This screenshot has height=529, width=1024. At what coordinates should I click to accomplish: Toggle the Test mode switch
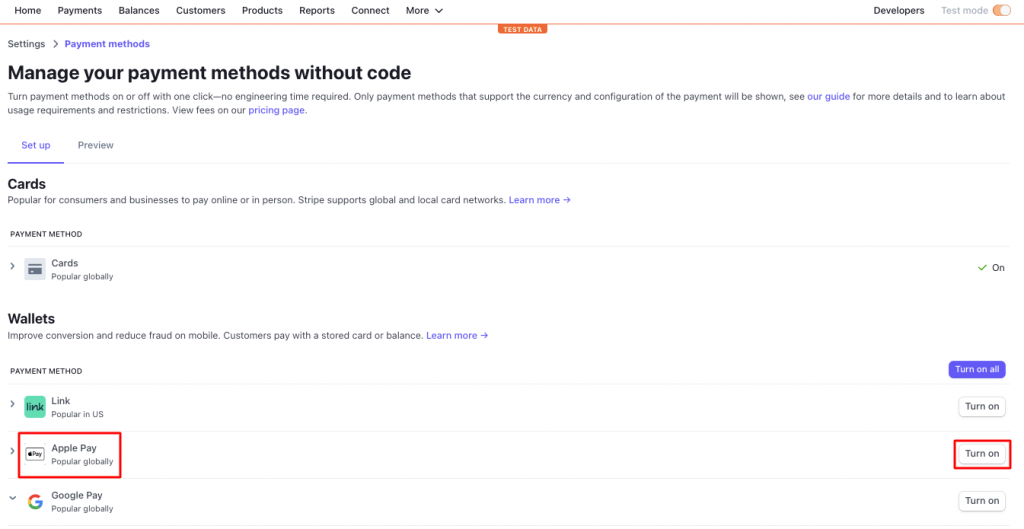pyautogui.click(x=1001, y=10)
